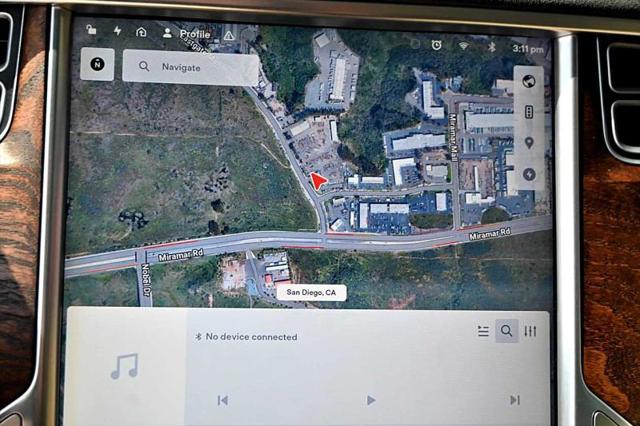Tap the 3:11 pm clock
The width and height of the screenshot is (640, 426).
tap(528, 49)
